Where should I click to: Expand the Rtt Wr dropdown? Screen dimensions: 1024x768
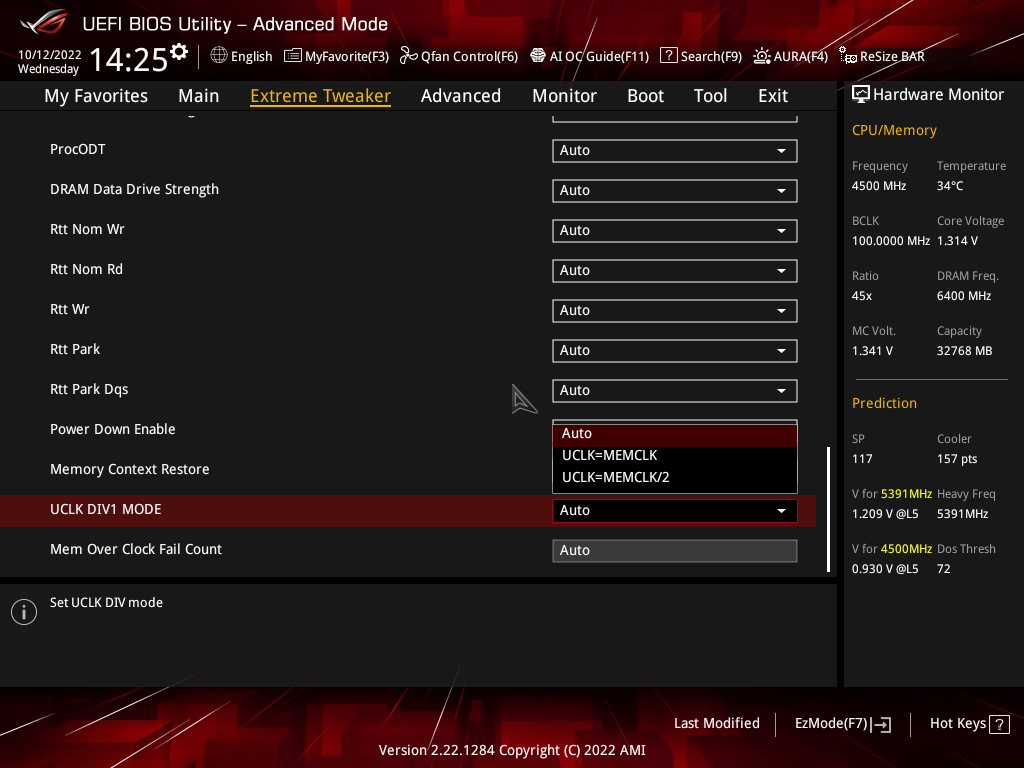675,310
